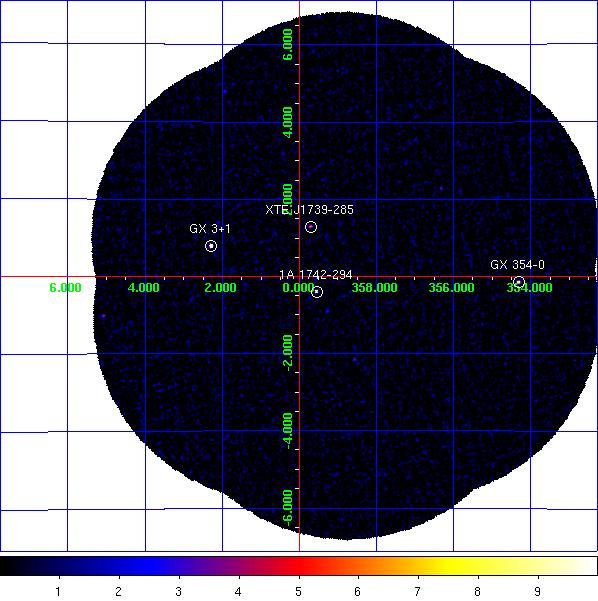Click the colorbar tick label 9
The width and height of the screenshot is (598, 601).
pos(538,591)
